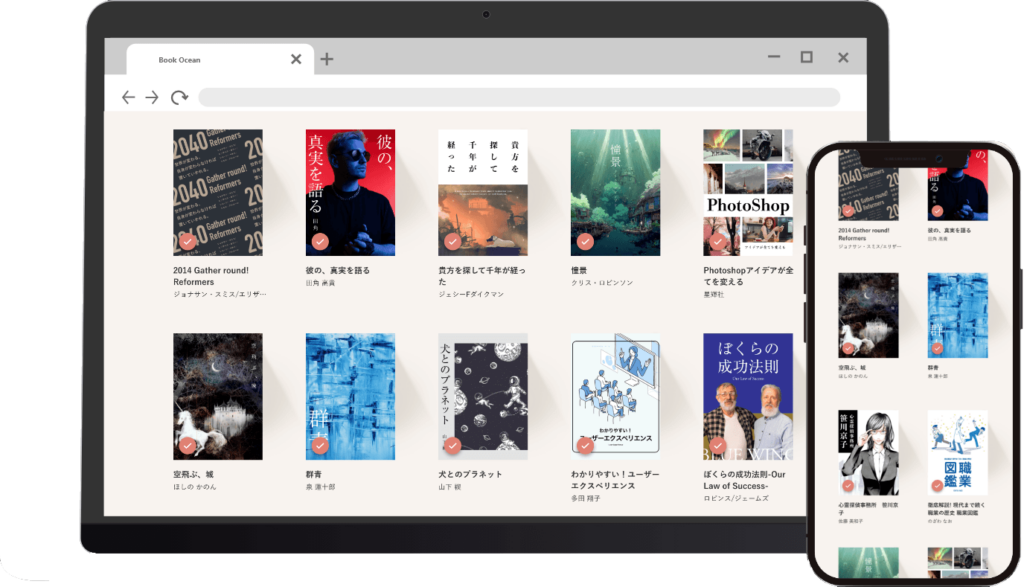Click title 貴方を探して千年が経った
The height and width of the screenshot is (587, 1024).
pos(482,276)
